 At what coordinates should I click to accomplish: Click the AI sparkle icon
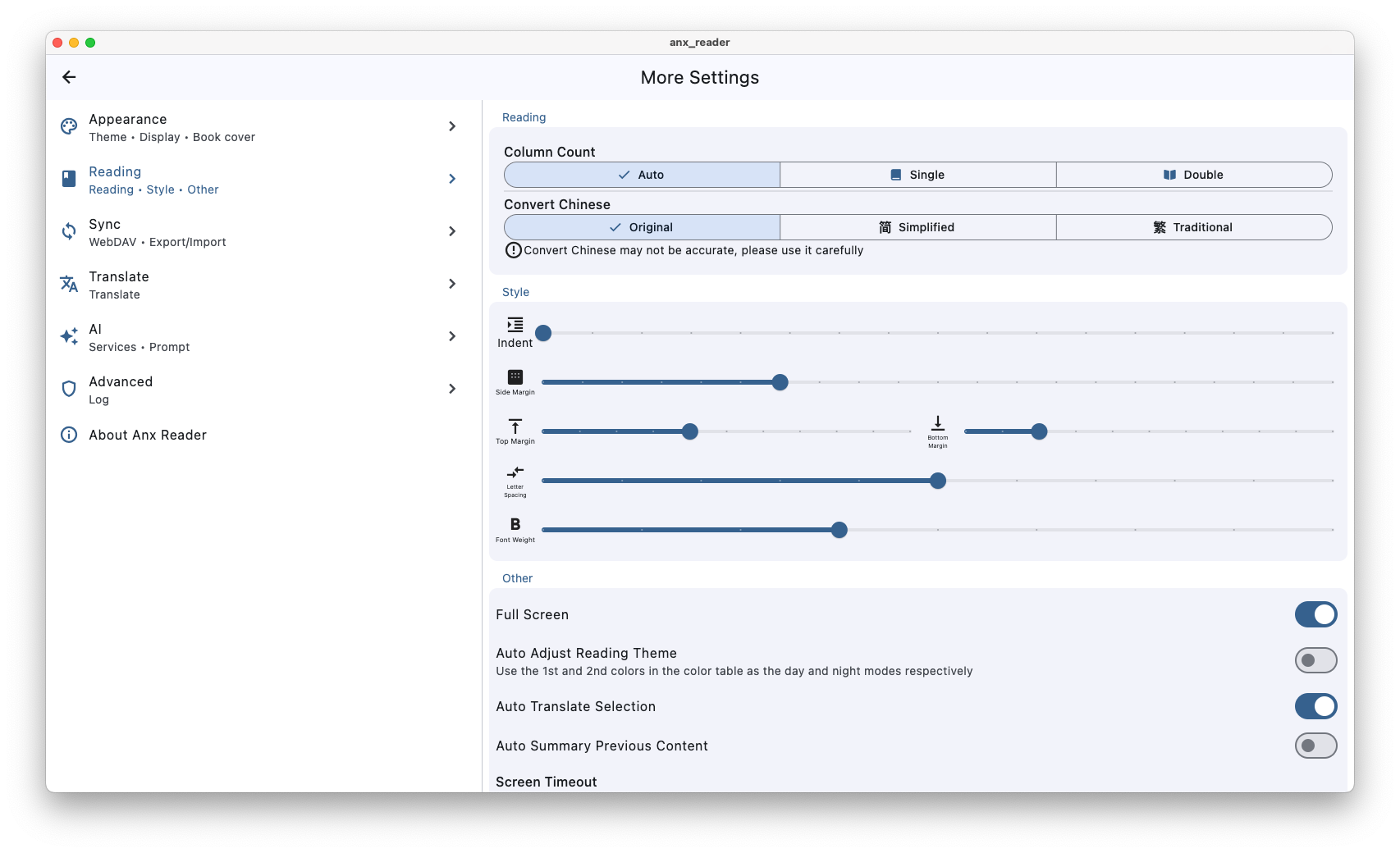point(69,336)
